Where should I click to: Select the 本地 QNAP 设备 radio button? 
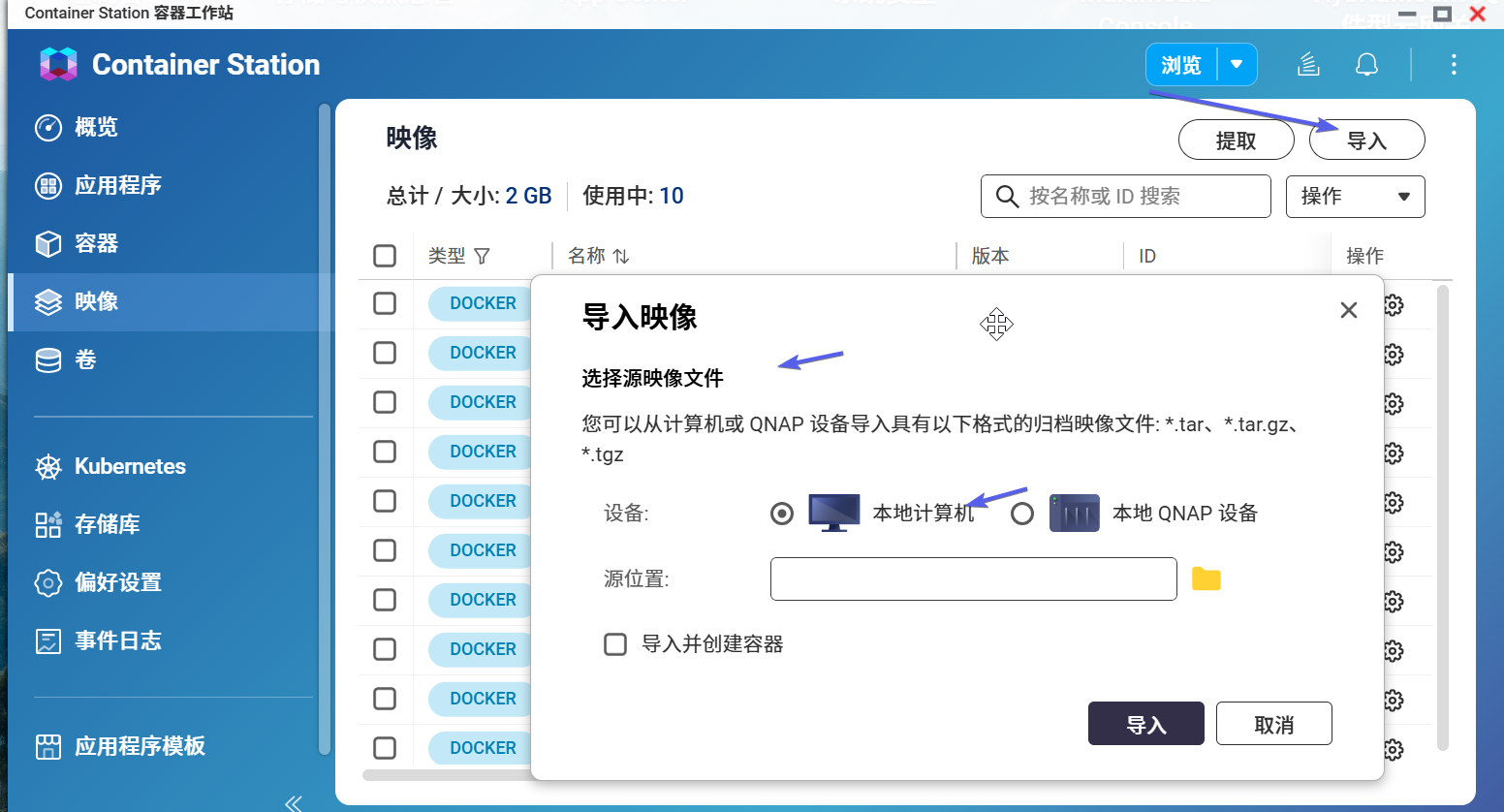[1021, 514]
